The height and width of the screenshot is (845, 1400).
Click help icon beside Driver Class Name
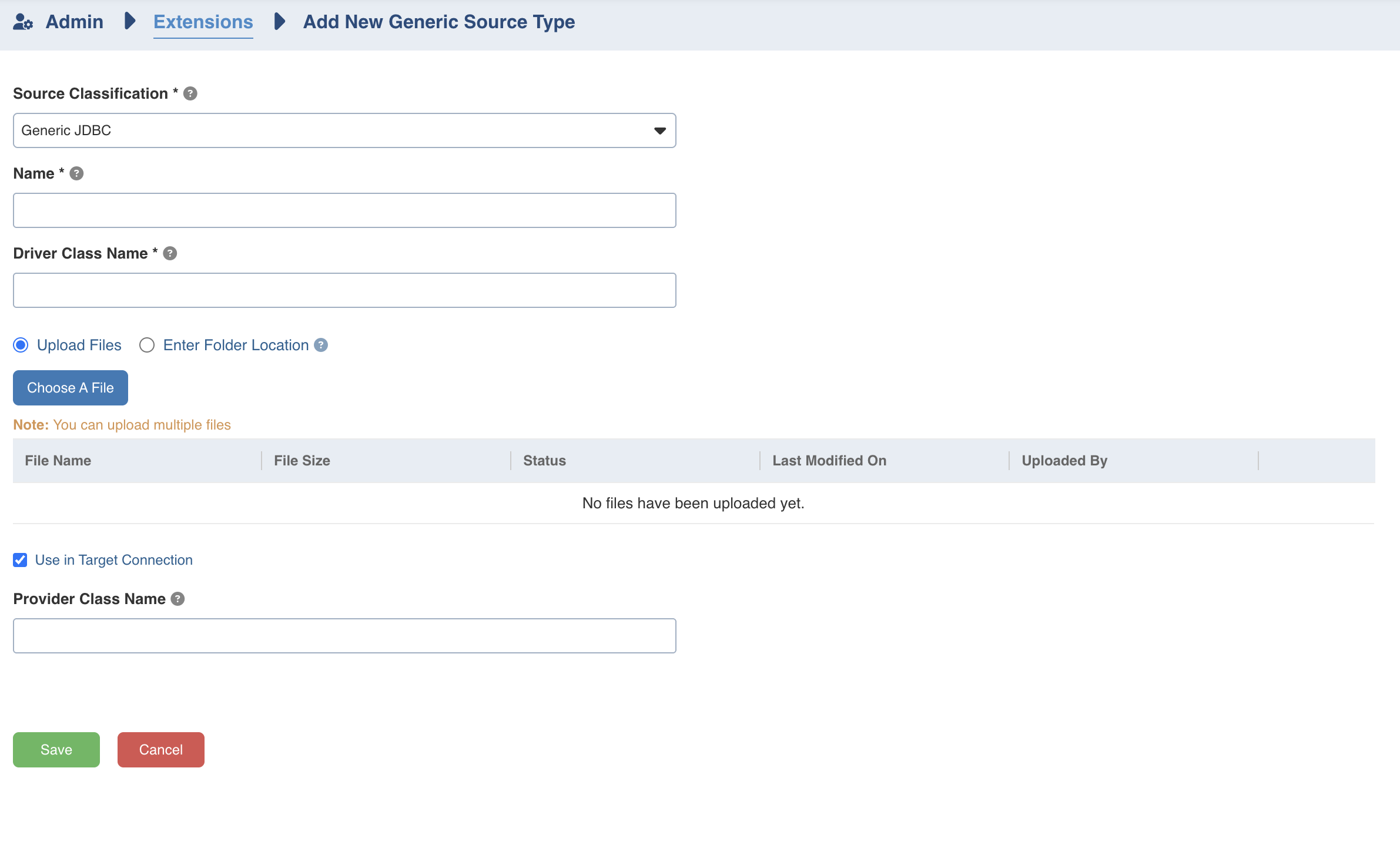pos(170,254)
